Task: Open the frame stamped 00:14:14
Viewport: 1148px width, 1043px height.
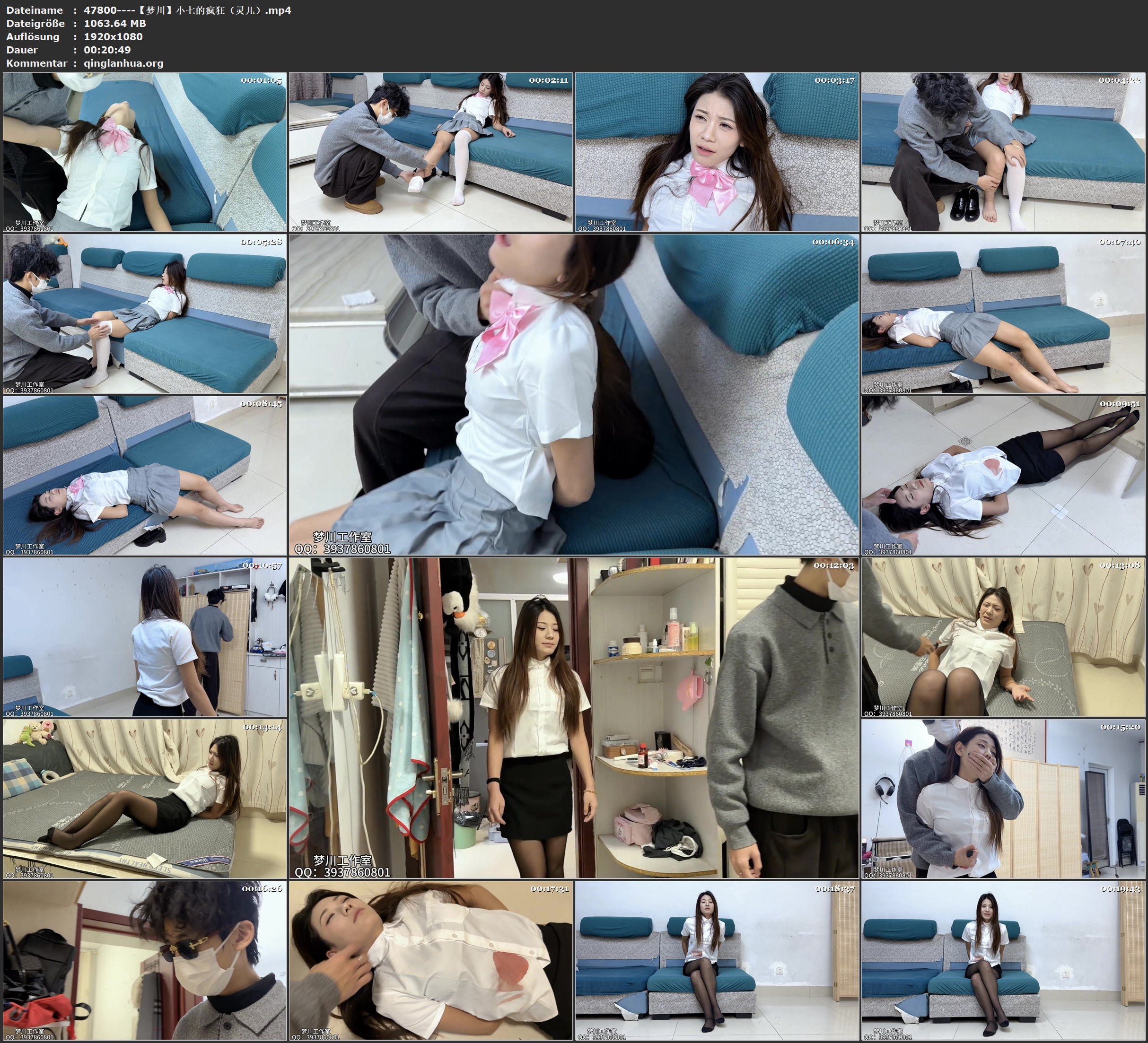Action: click(x=145, y=798)
